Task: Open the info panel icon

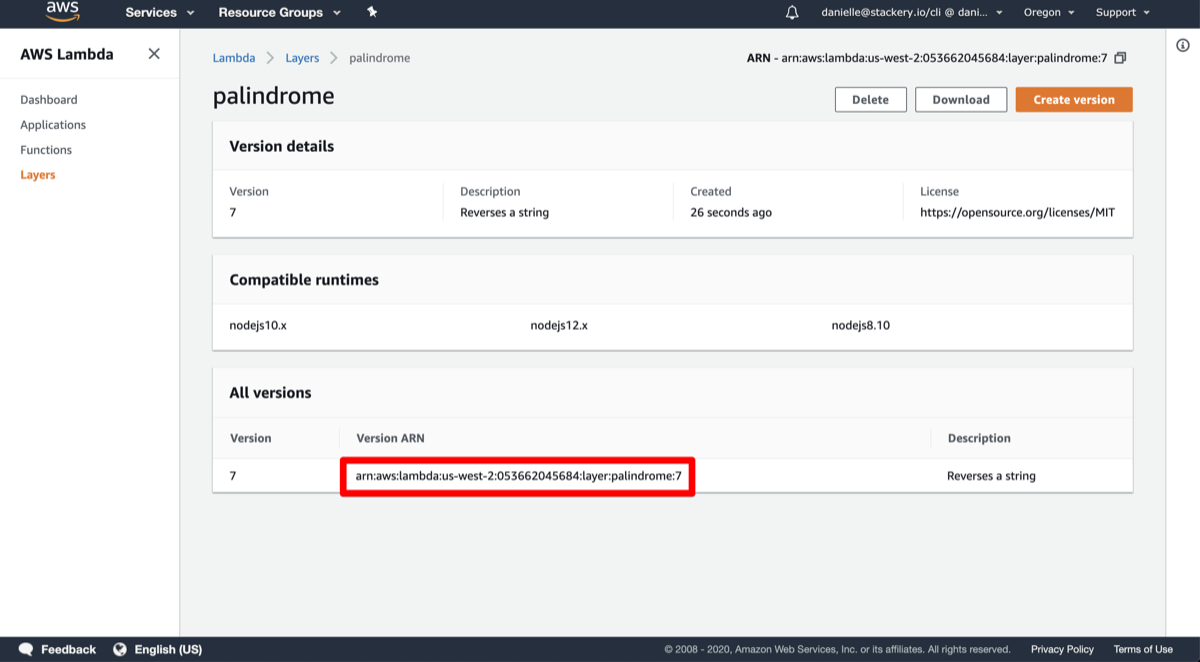Action: [x=1183, y=46]
